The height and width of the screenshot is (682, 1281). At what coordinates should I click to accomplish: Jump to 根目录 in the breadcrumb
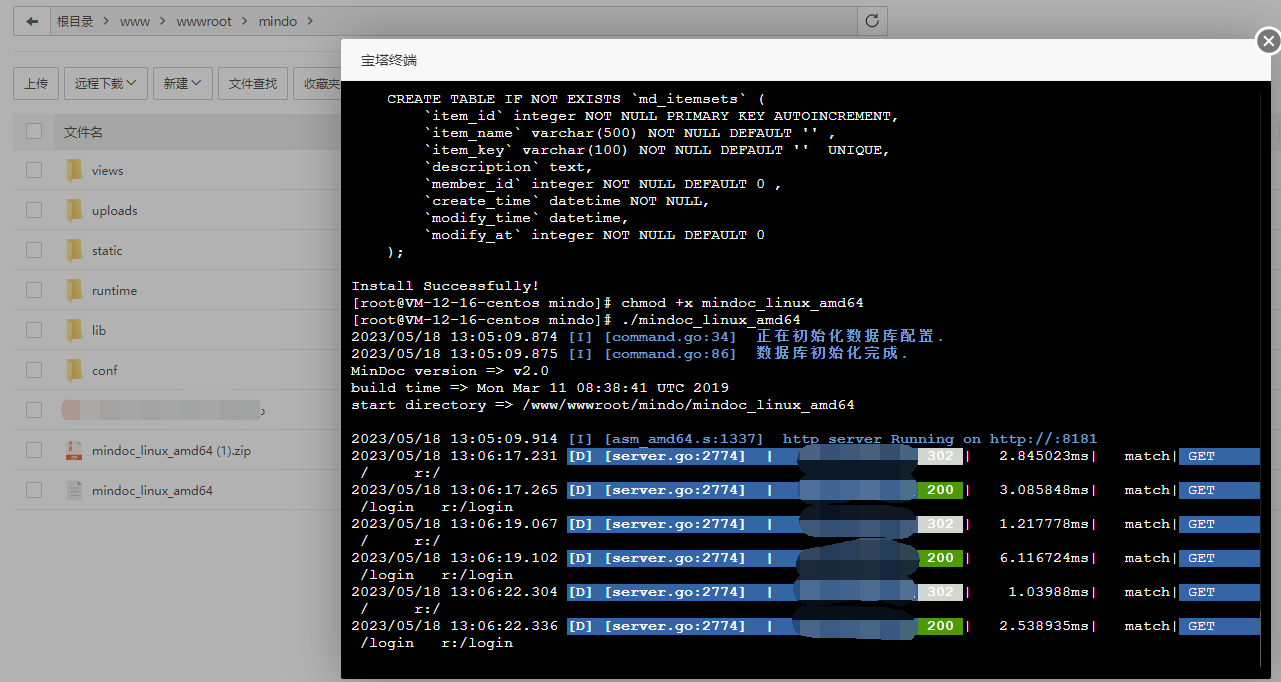tap(75, 21)
